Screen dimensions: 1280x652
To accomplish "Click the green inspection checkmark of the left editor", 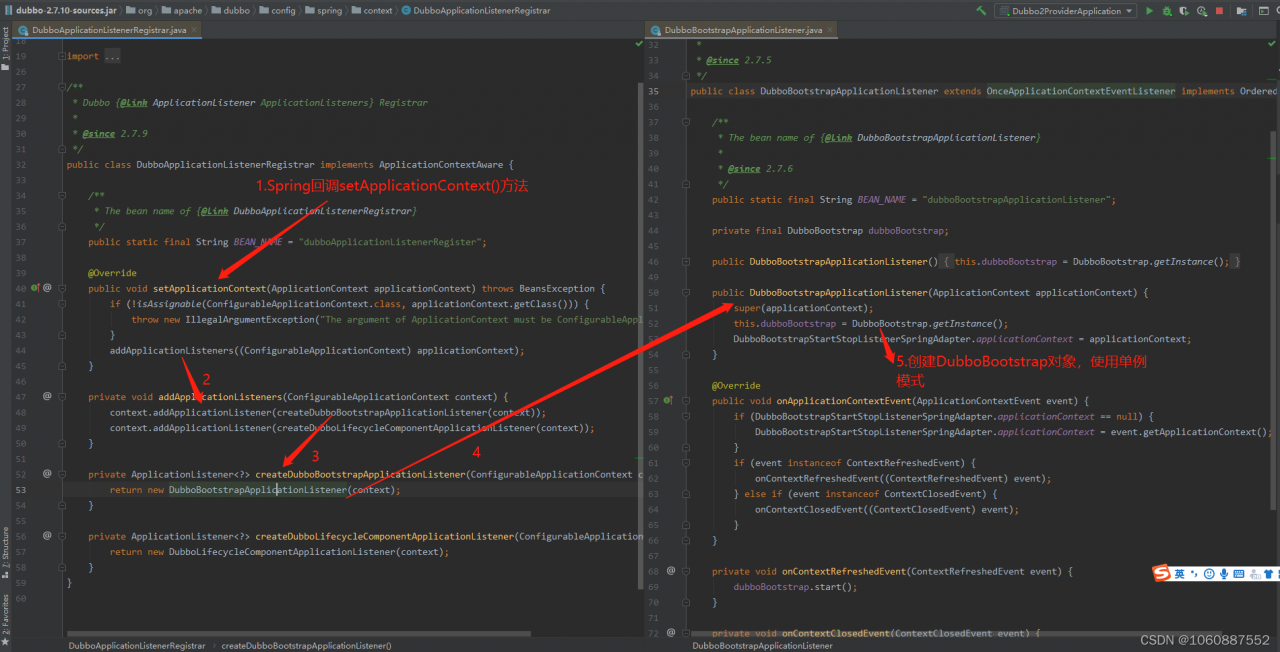I will (639, 44).
